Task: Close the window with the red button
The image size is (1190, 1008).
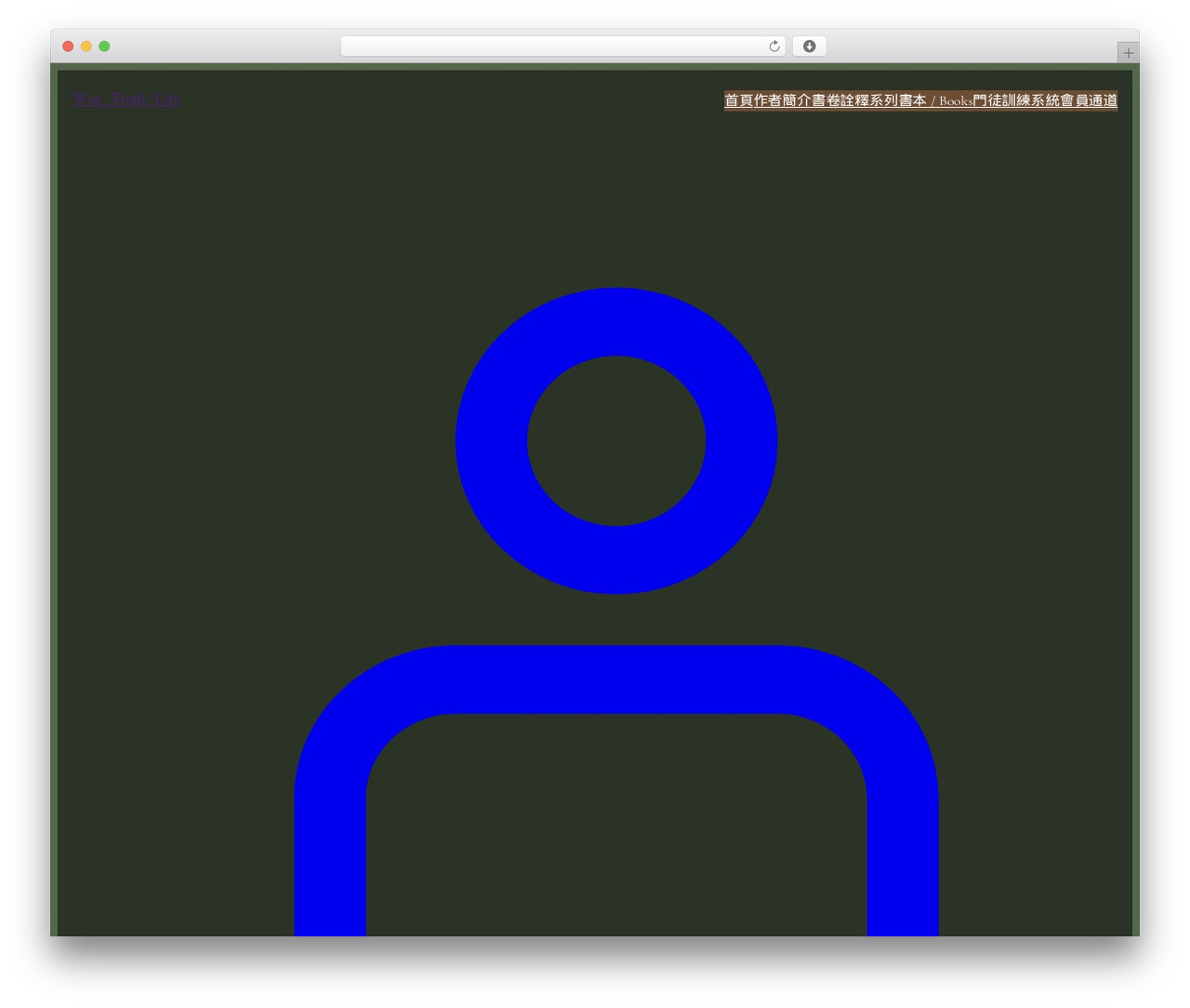Action: pyautogui.click(x=68, y=46)
